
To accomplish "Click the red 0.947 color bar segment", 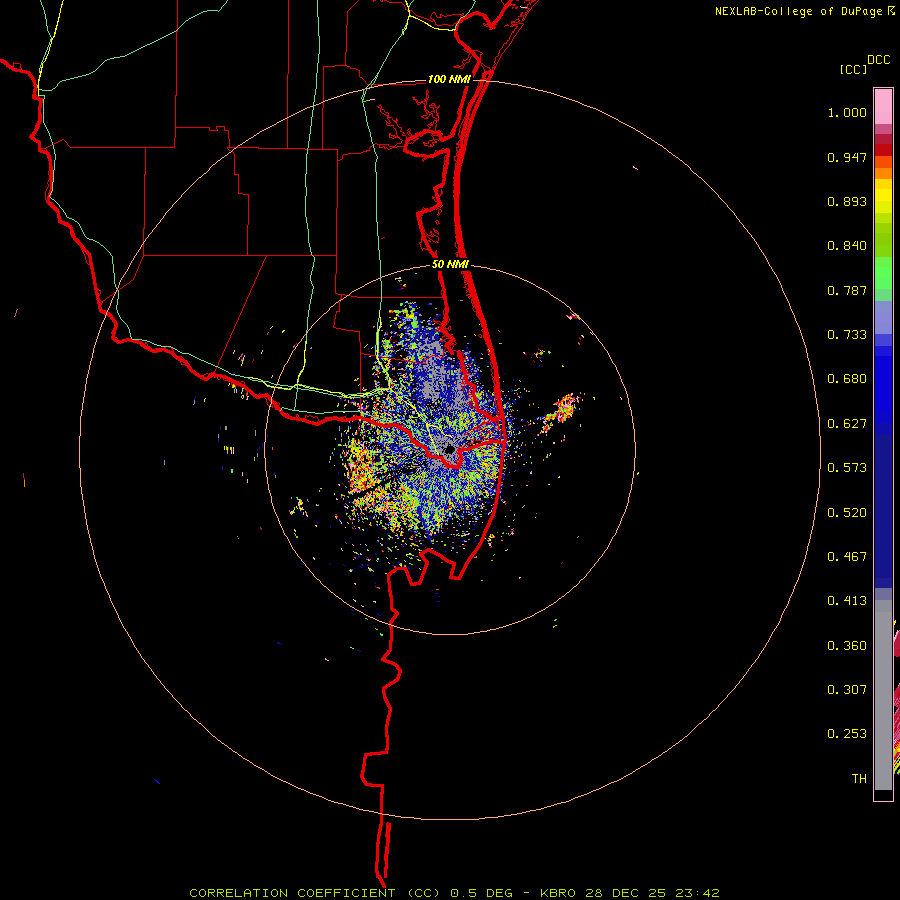I will click(x=883, y=150).
